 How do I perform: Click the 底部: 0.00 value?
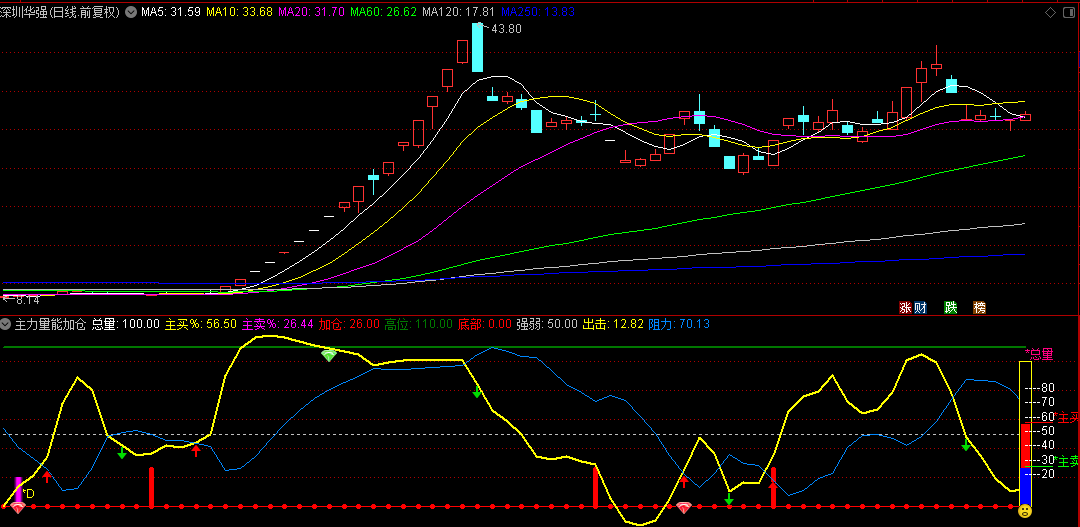(485, 323)
